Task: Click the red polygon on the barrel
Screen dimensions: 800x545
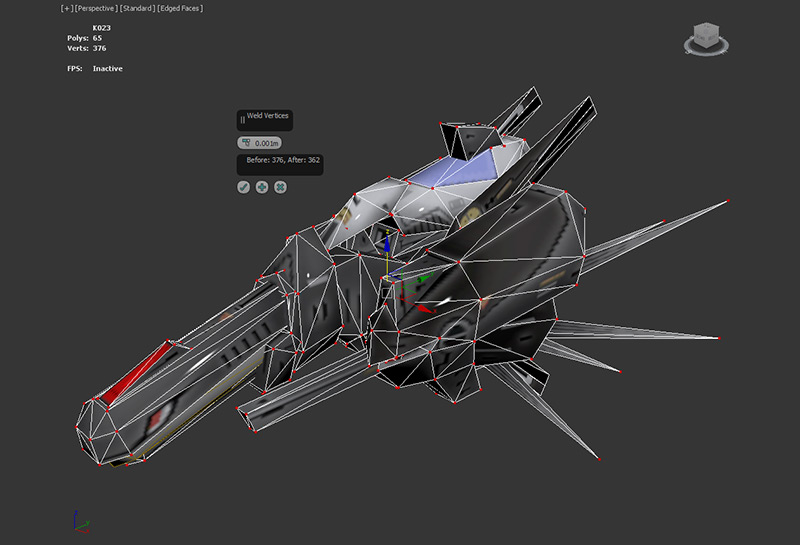Action: (135, 373)
